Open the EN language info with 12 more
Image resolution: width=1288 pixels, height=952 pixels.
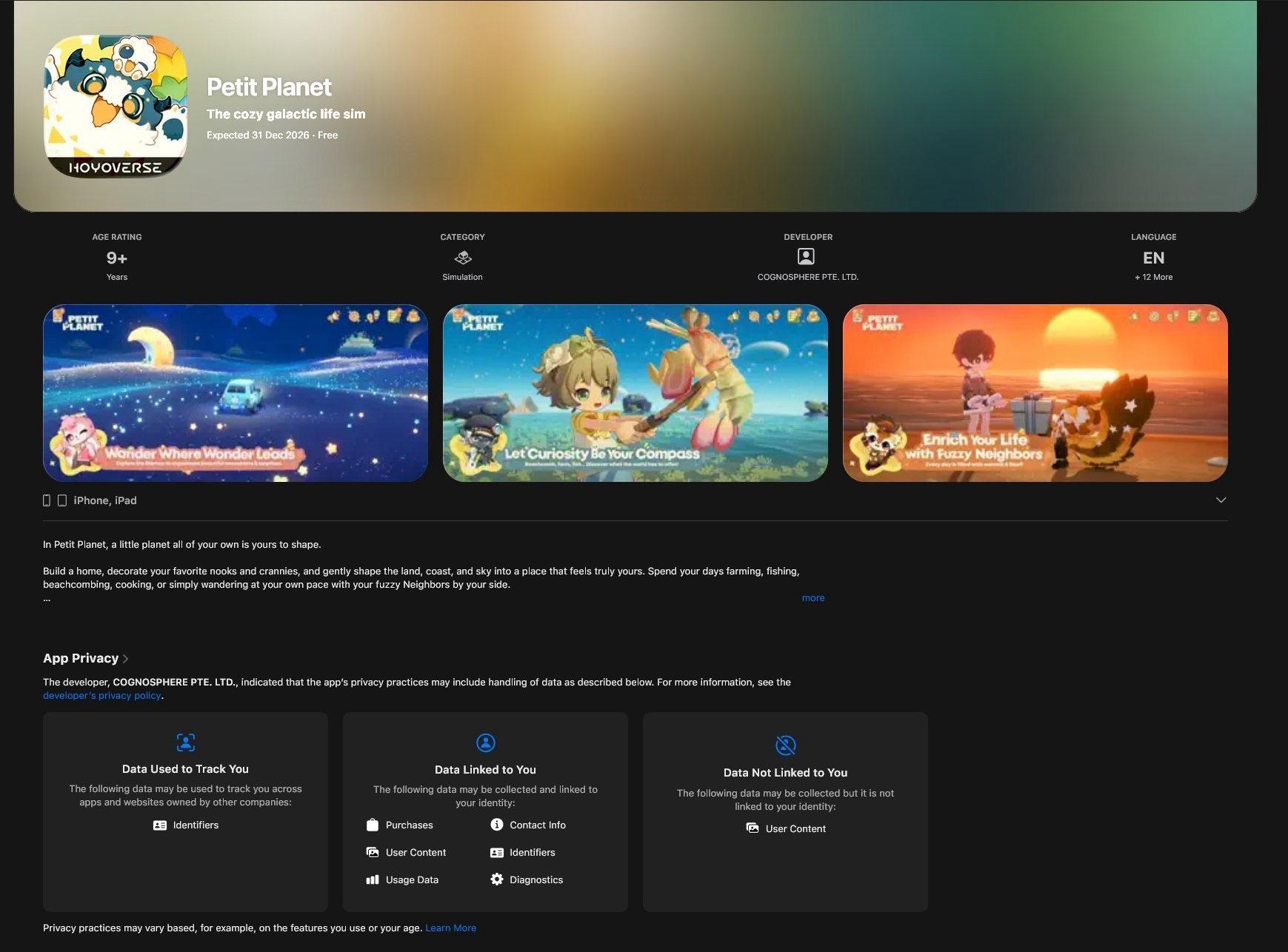pyautogui.click(x=1154, y=258)
